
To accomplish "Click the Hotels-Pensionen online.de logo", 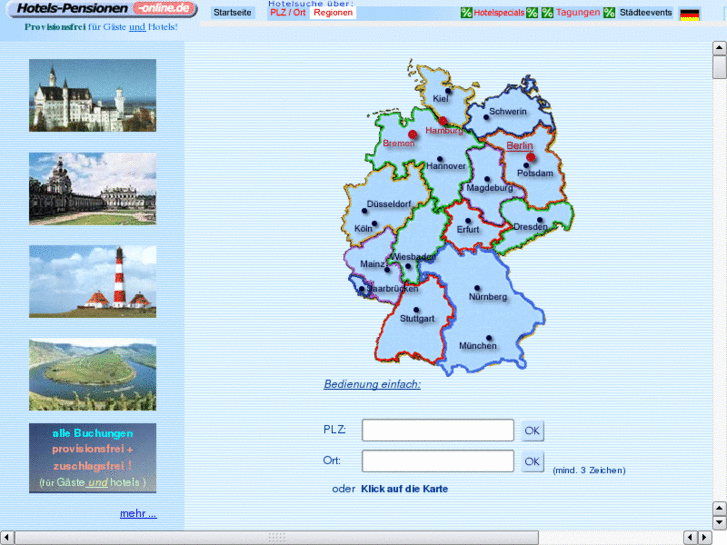I will 103,9.
